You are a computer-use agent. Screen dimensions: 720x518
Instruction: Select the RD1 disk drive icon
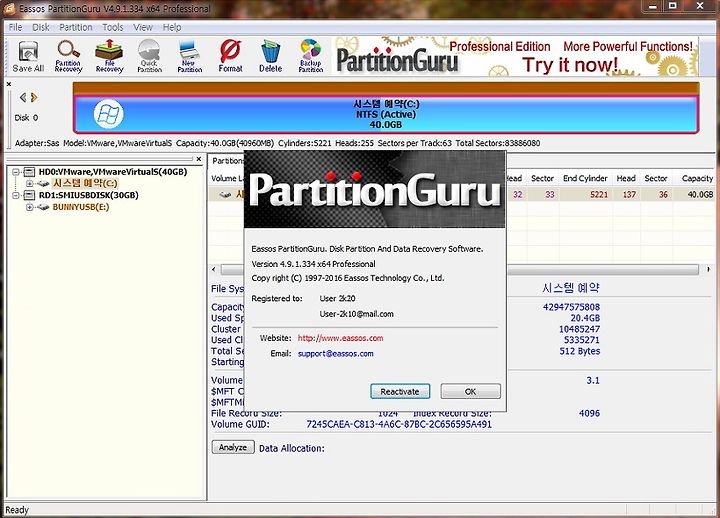(29, 195)
